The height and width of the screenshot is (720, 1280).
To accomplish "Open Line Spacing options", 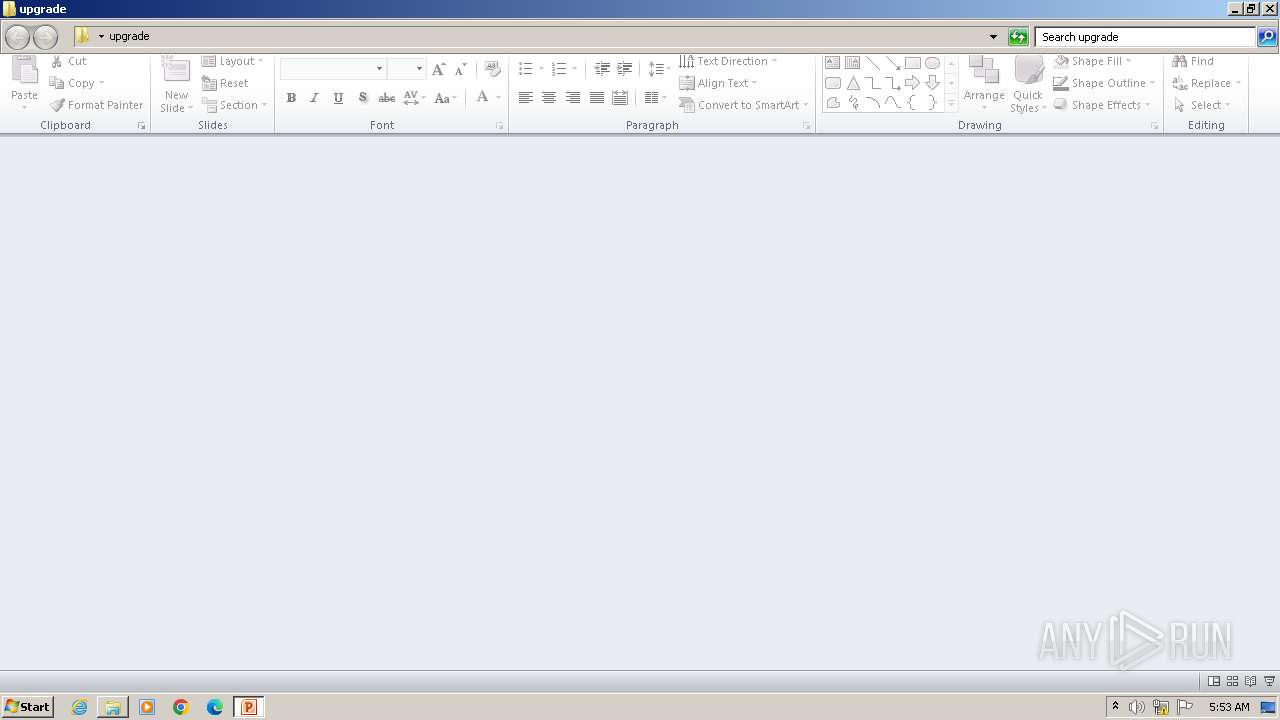I will 659,69.
